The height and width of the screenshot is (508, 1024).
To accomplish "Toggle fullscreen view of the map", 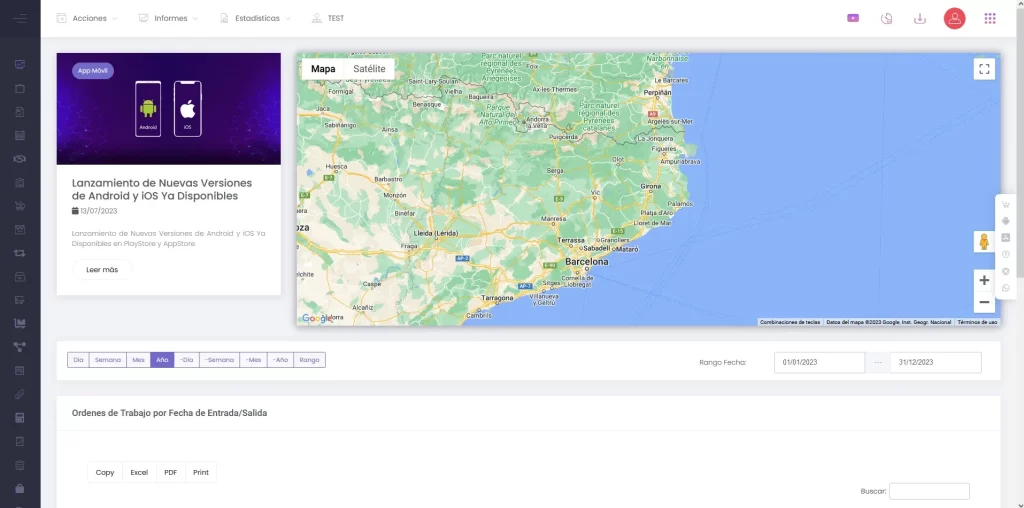I will point(984,69).
